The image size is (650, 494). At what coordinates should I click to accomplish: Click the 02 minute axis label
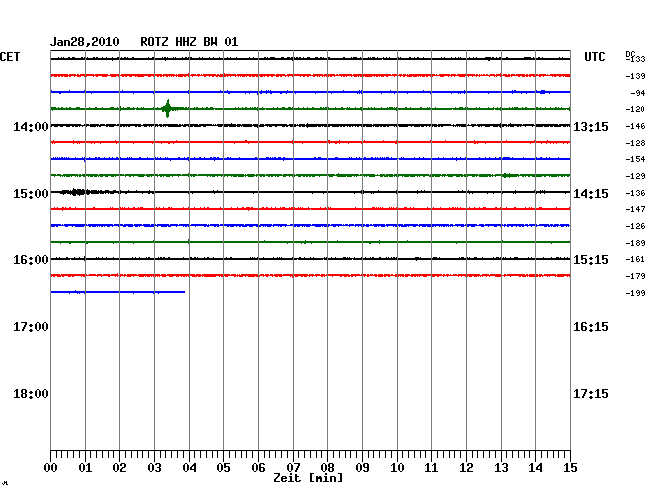pyautogui.click(x=119, y=468)
